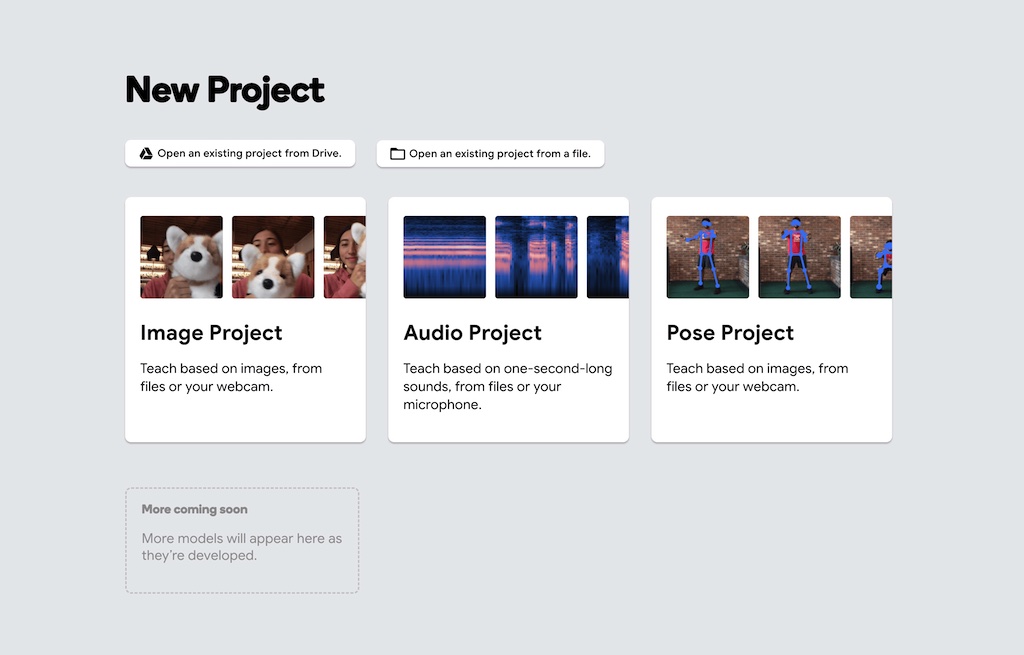Select the second audio spectrogram thumbnail
The height and width of the screenshot is (655, 1024).
click(536, 257)
